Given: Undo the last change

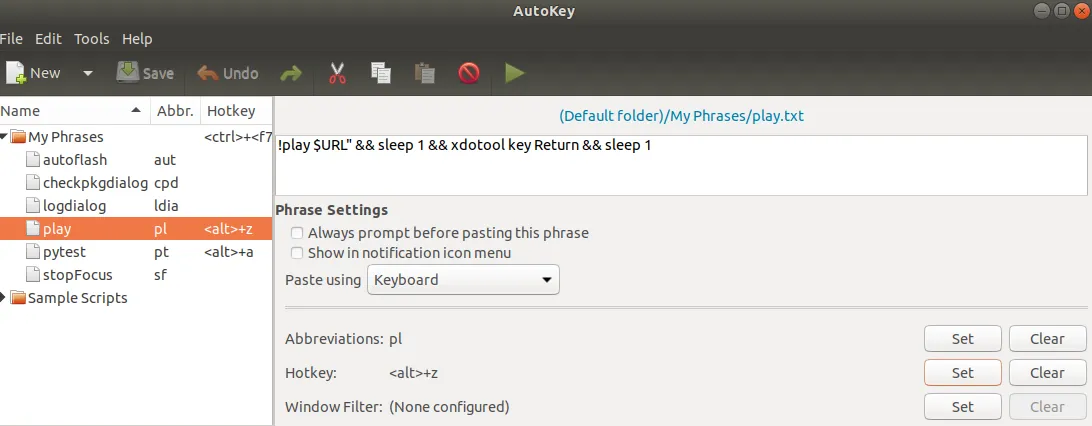Looking at the screenshot, I should 228,73.
